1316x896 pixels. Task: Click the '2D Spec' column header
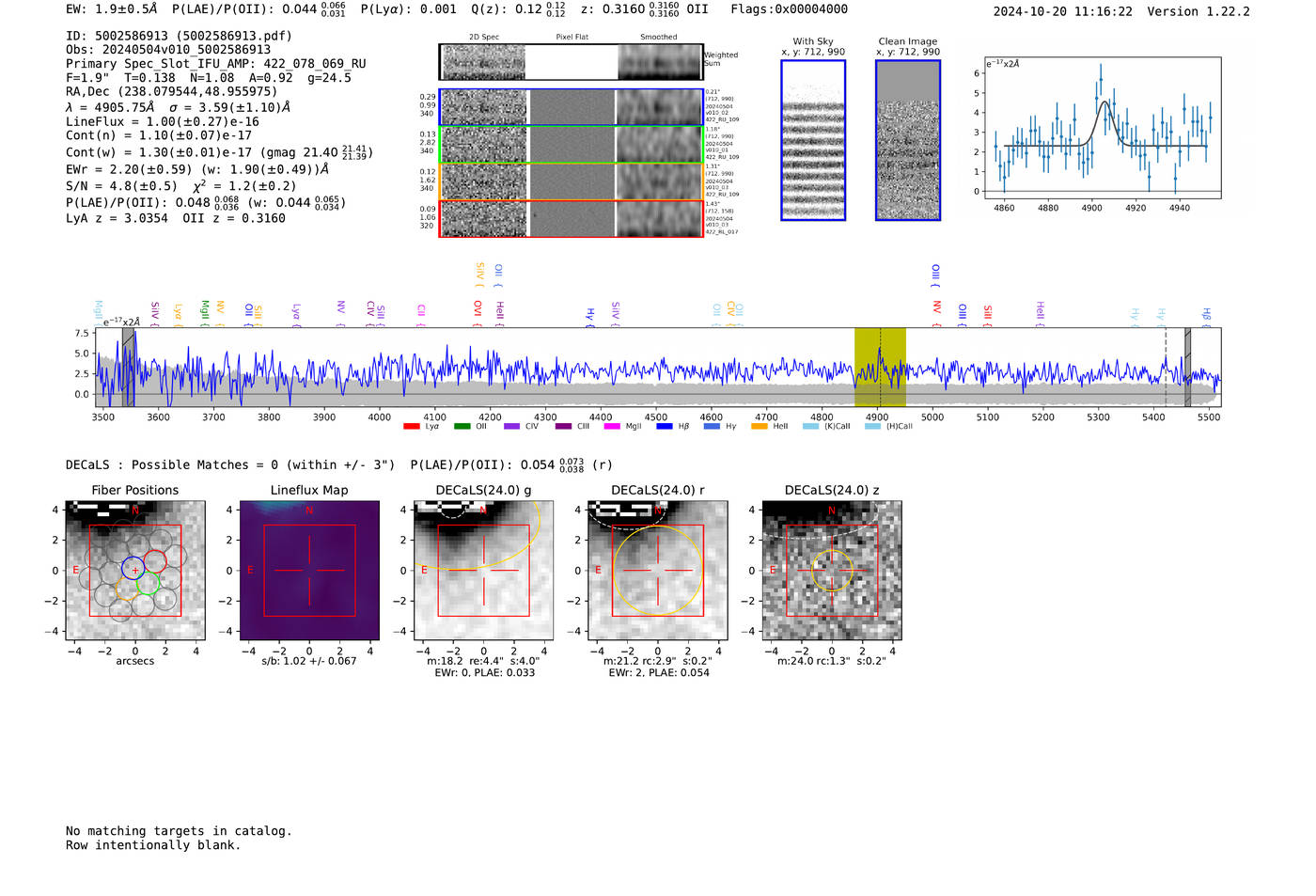point(484,38)
